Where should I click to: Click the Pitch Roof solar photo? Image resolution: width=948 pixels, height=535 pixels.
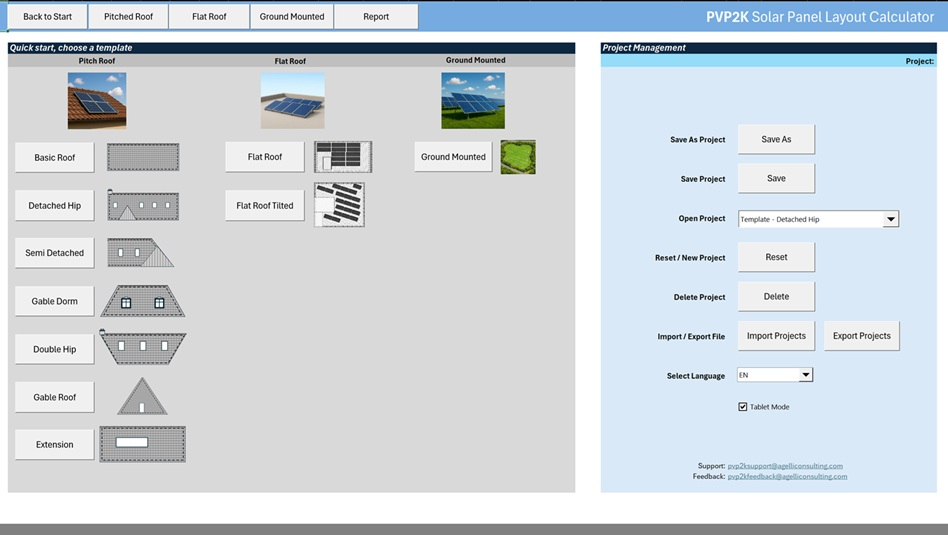(x=97, y=100)
